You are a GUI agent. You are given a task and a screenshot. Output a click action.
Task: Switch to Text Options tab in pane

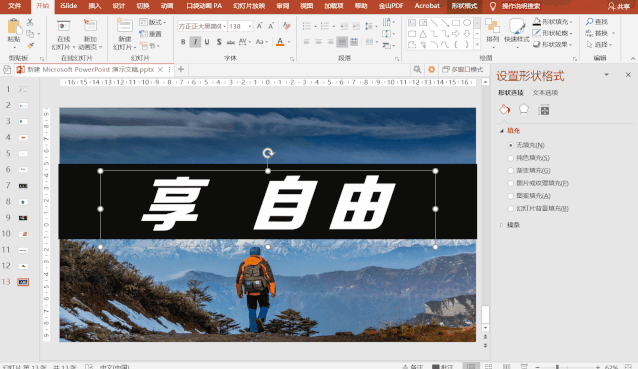545,93
